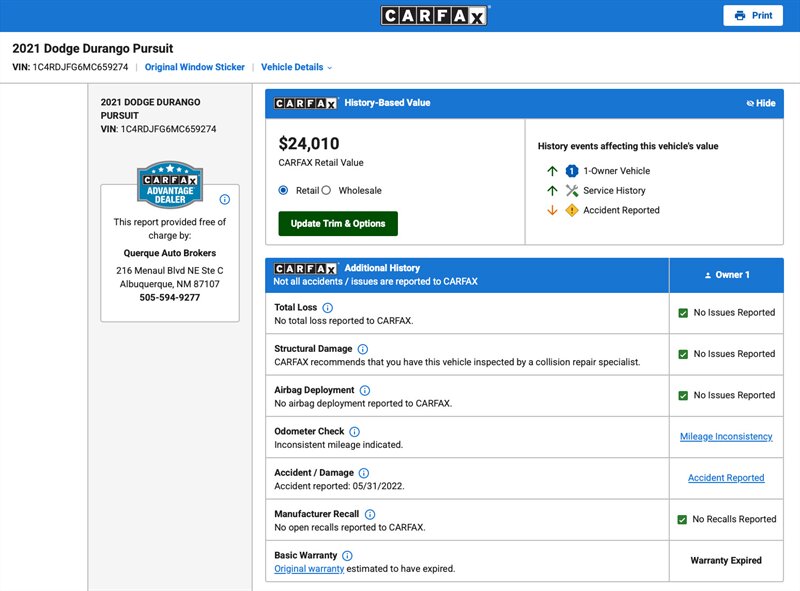
Task: Open Total Loss info icon
Action: [x=328, y=308]
